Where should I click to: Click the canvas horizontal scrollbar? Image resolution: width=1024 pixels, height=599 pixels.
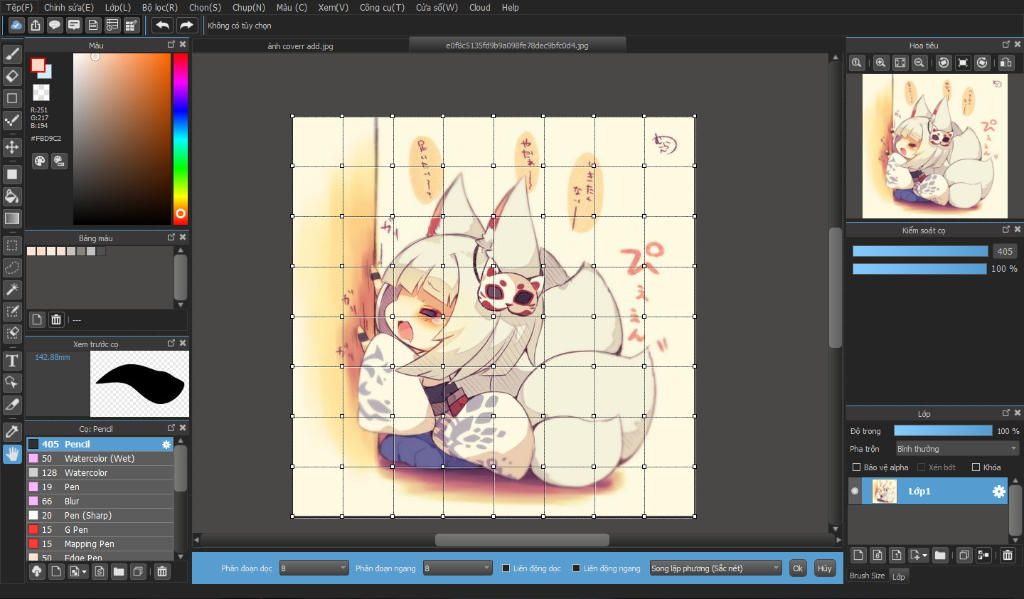(x=522, y=540)
